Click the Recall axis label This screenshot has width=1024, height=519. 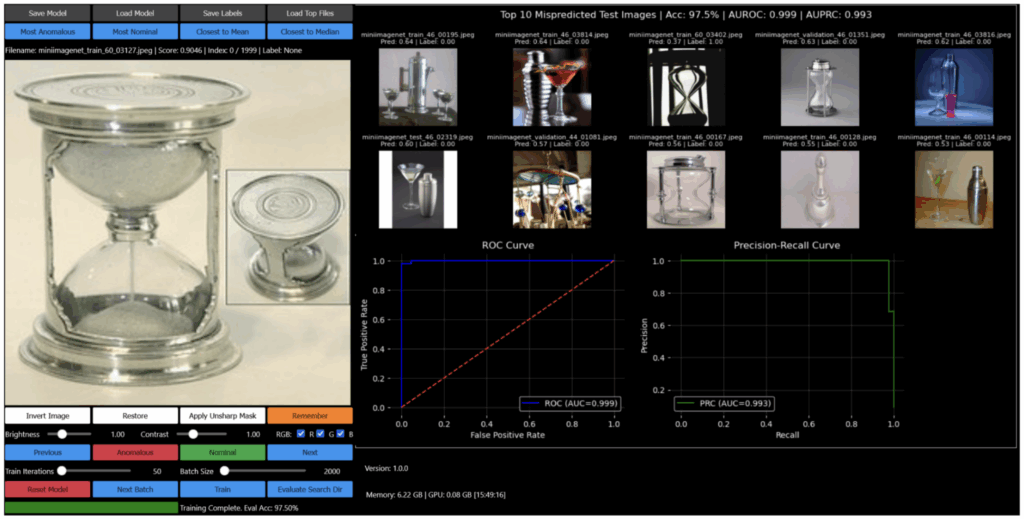(786, 435)
